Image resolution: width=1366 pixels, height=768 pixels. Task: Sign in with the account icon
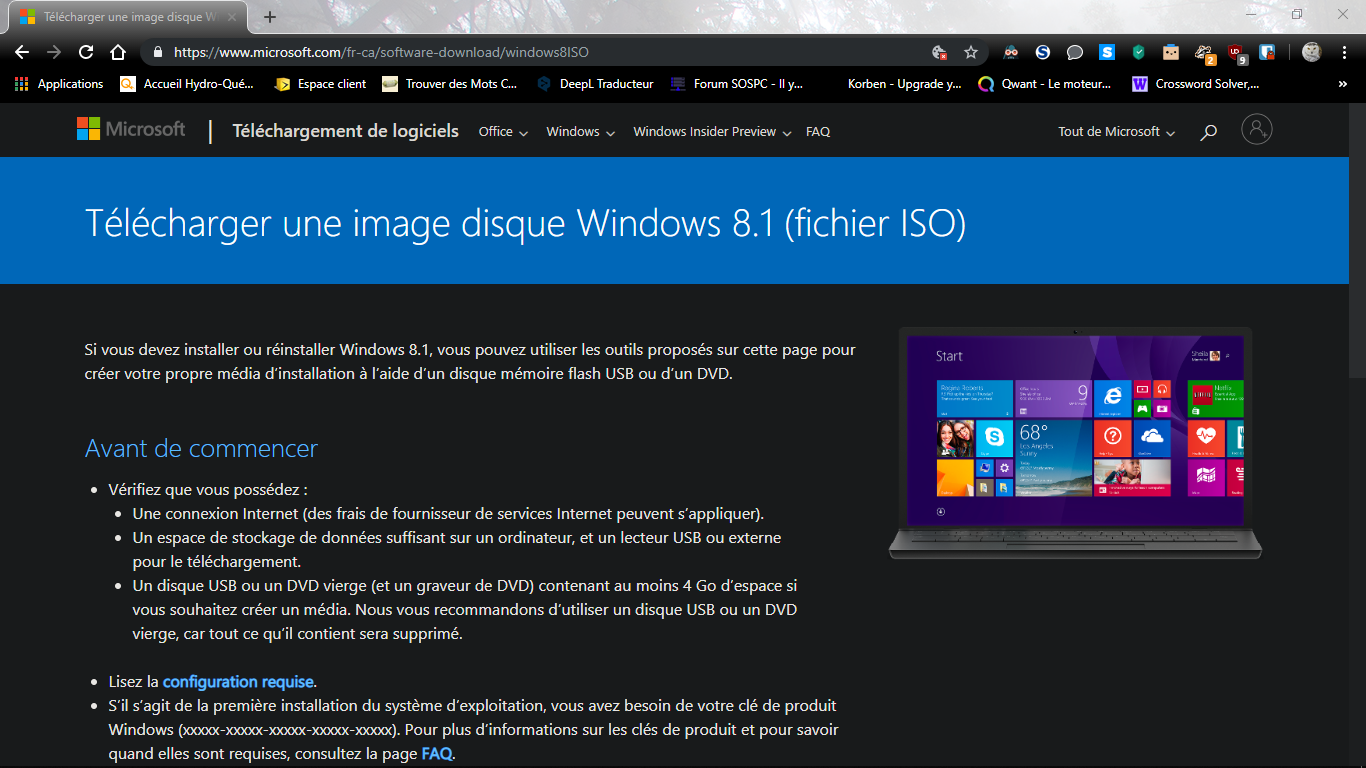(1257, 129)
